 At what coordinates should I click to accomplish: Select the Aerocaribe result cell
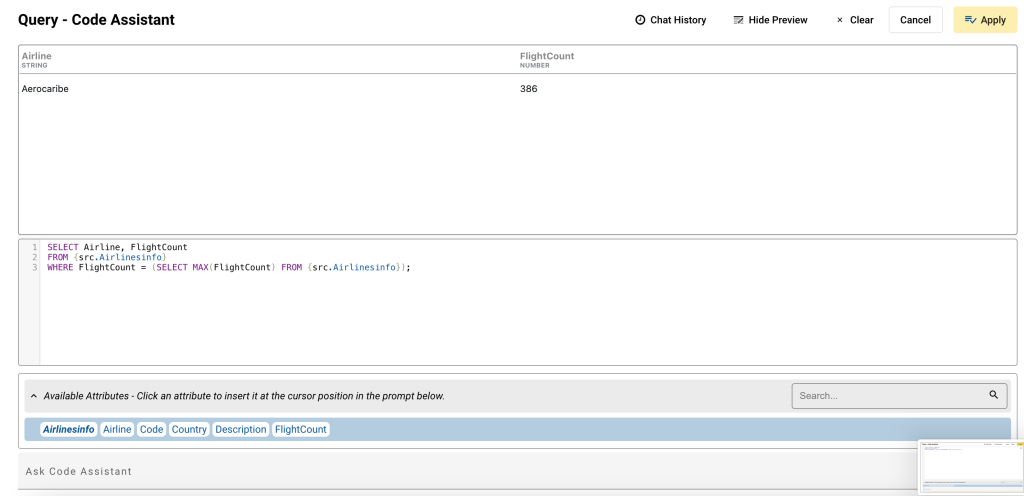pyautogui.click(x=45, y=89)
